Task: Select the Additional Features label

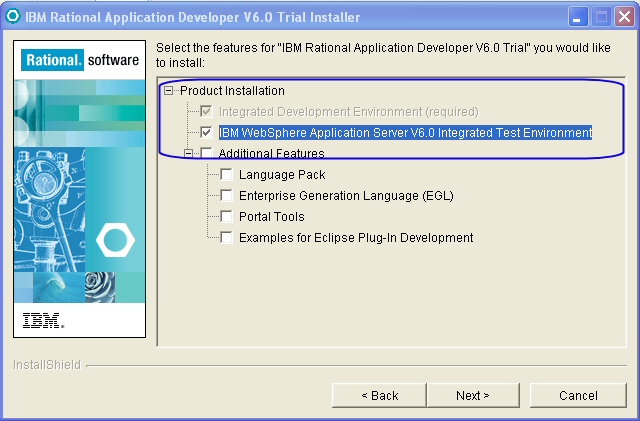Action: [x=271, y=154]
